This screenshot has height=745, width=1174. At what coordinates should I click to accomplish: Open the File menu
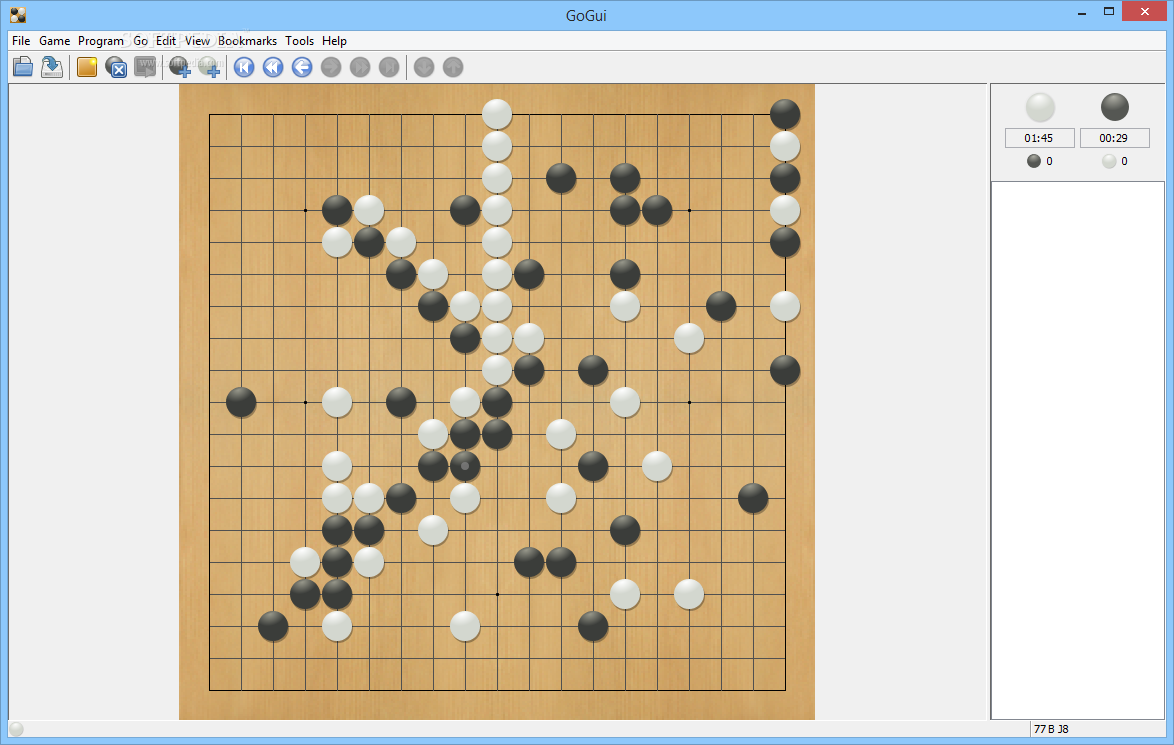click(x=21, y=40)
